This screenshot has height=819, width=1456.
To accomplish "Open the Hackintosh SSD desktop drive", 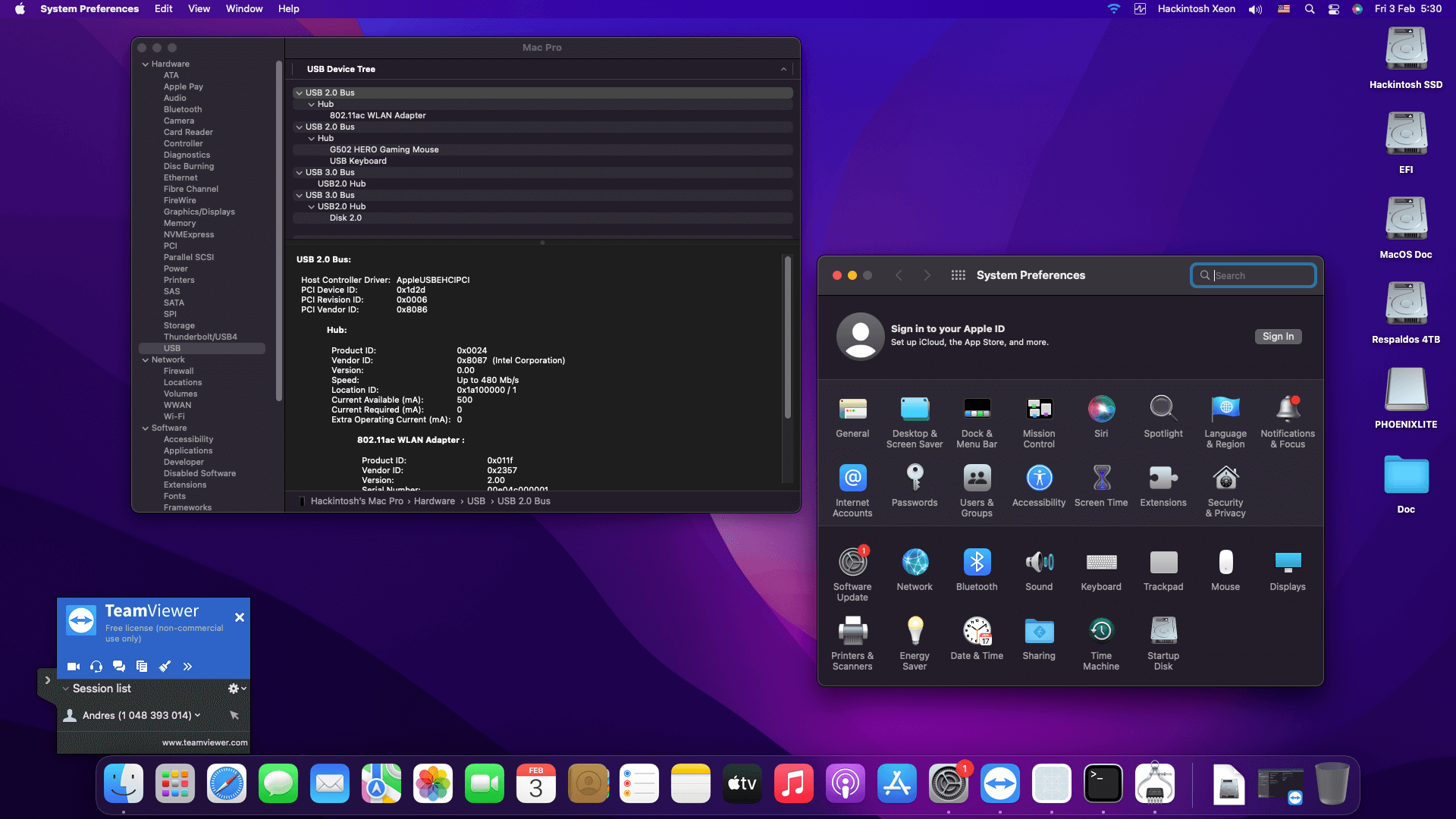I will click(1406, 58).
